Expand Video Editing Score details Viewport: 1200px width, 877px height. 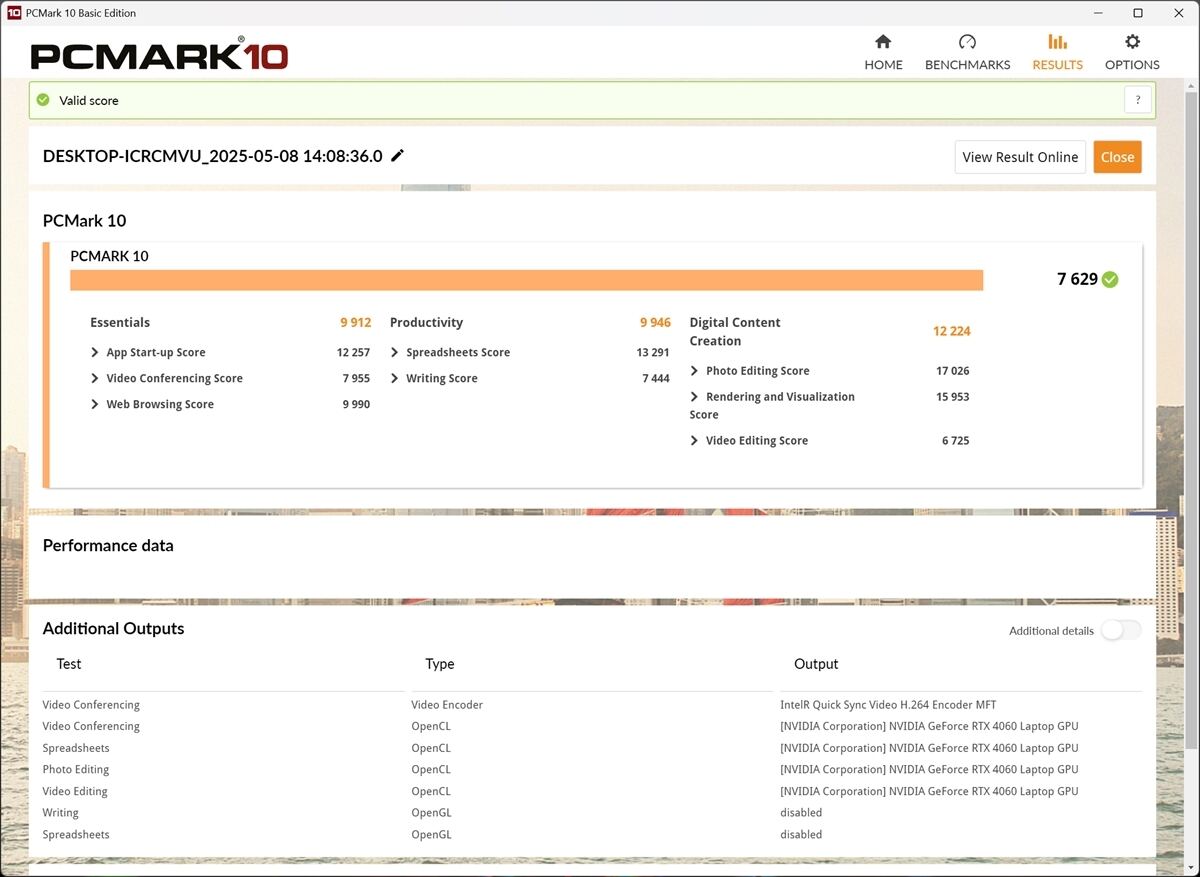(695, 441)
